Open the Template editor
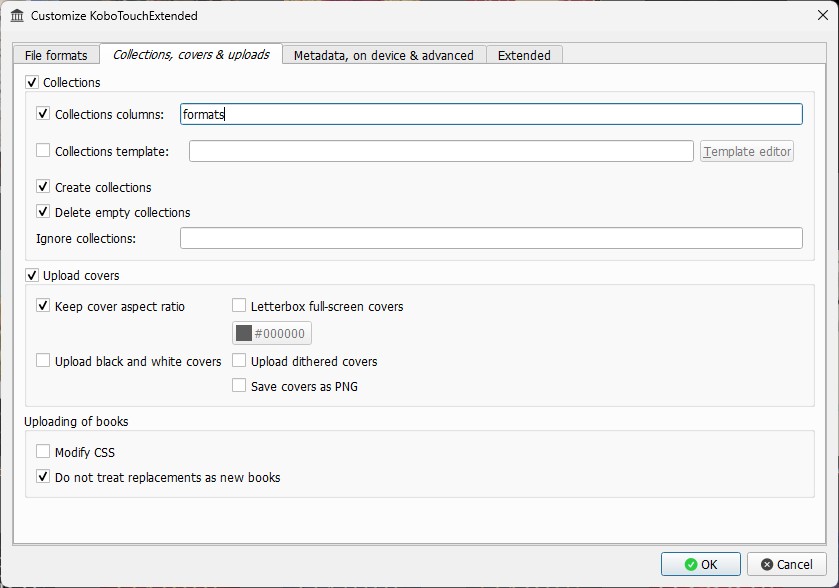 point(747,151)
